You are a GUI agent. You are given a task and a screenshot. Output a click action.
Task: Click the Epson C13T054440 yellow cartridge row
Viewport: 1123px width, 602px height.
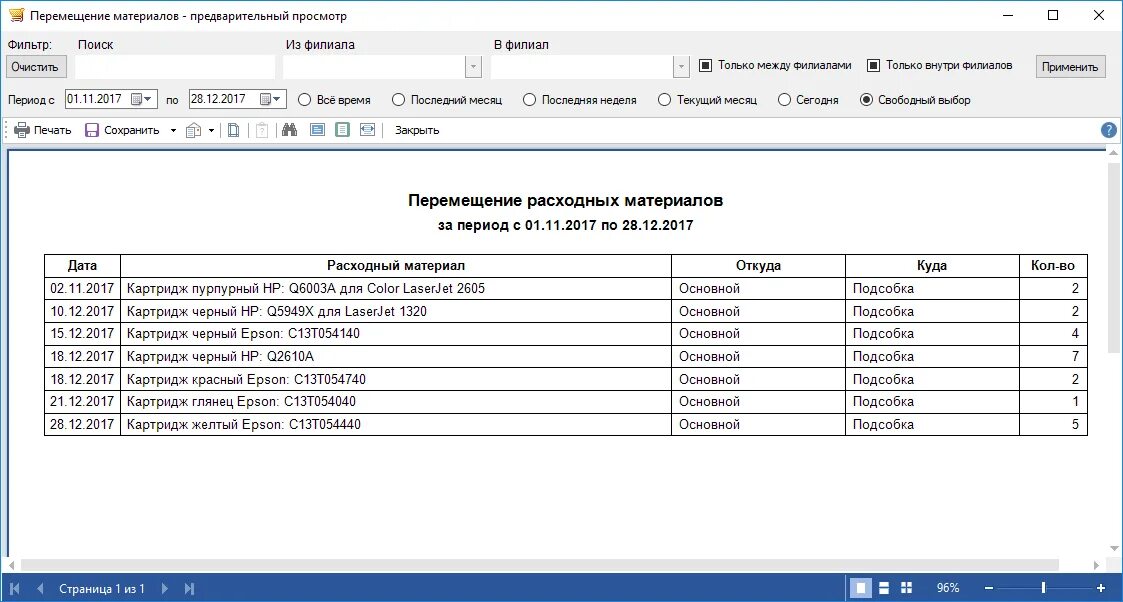click(566, 424)
